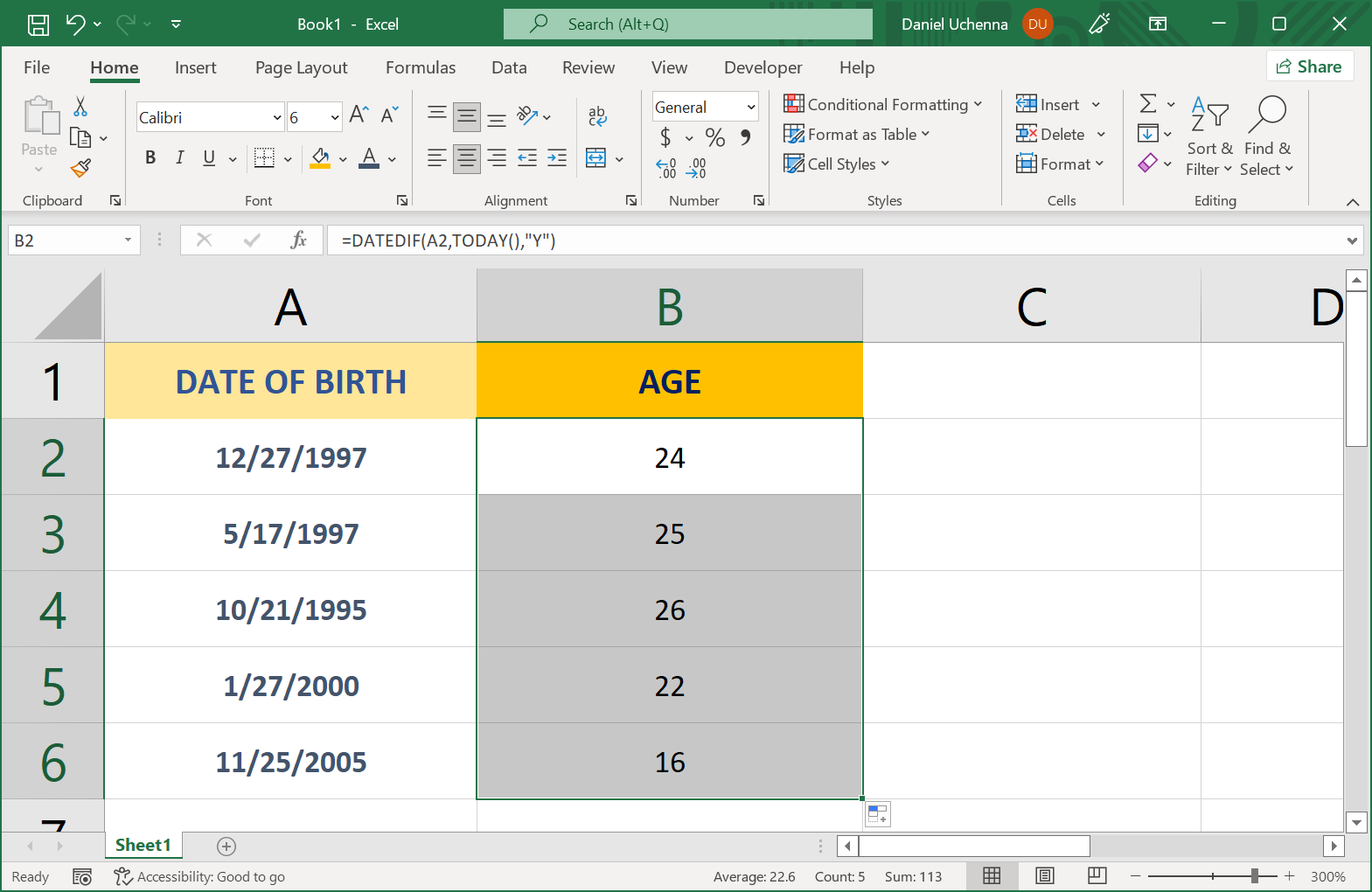
Task: Apply Percent Style number format
Action: [x=714, y=137]
